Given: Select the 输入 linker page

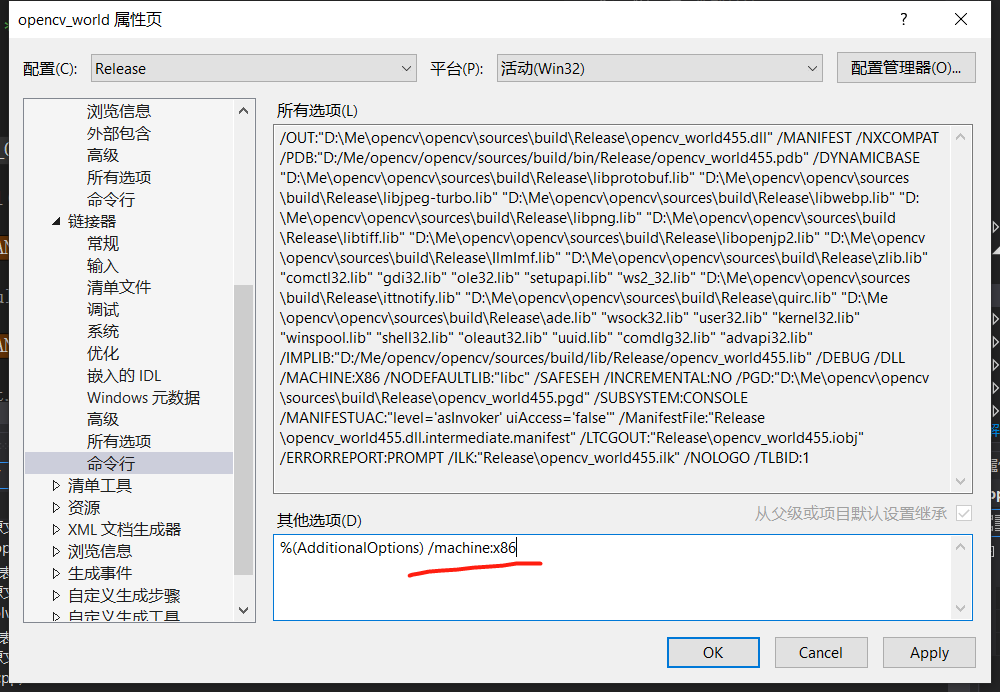Looking at the screenshot, I should point(102,265).
